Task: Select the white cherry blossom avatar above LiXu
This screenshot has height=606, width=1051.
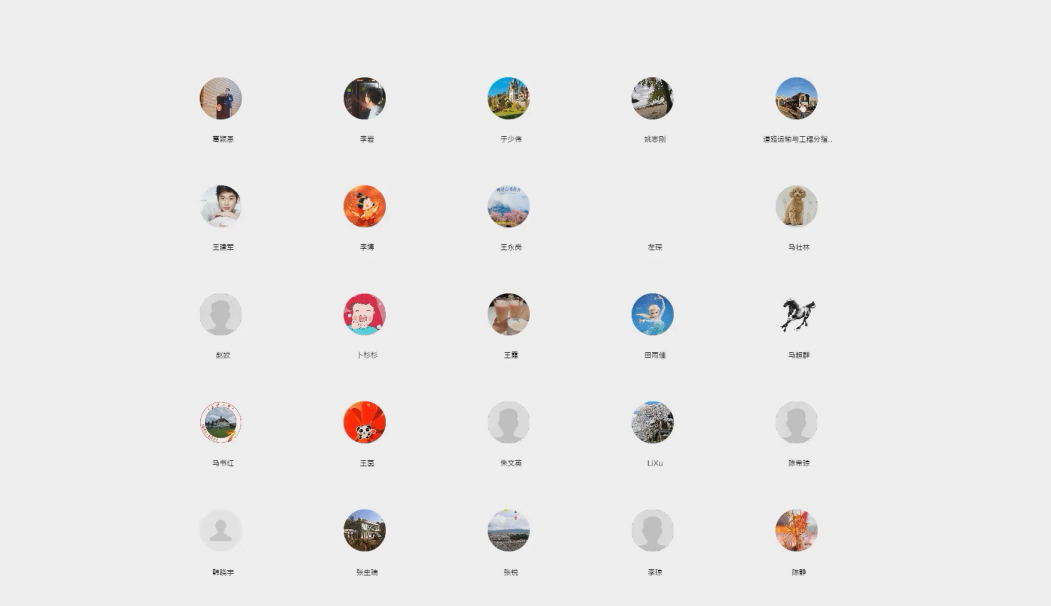Action: click(x=652, y=423)
